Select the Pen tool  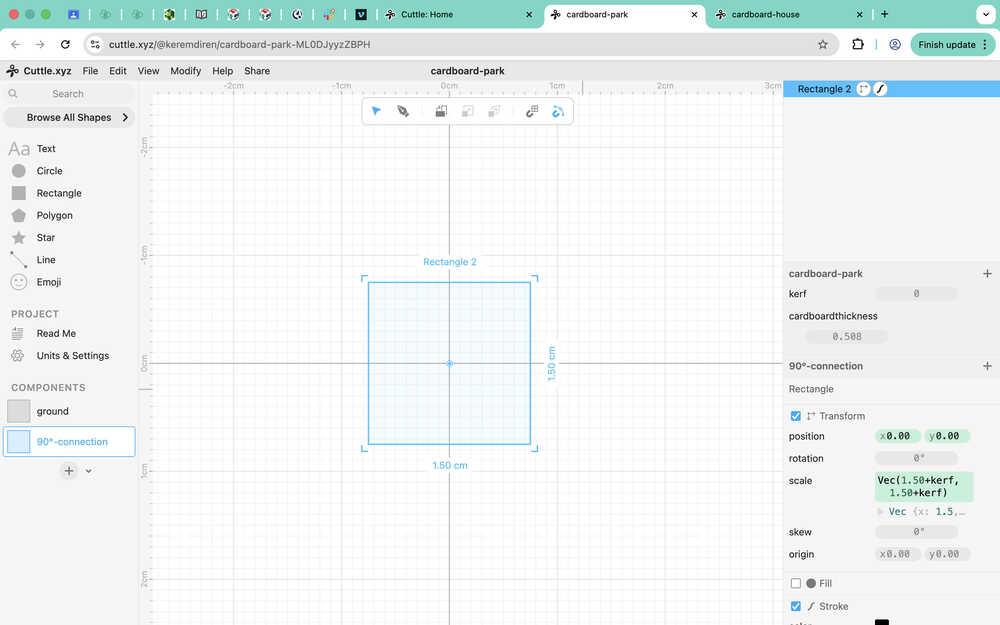403,111
